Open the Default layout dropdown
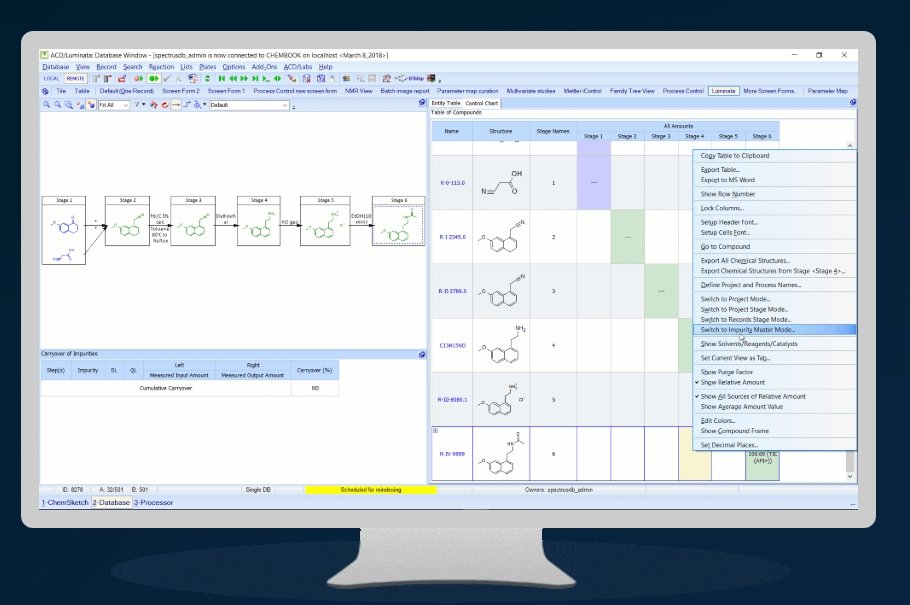Image resolution: width=910 pixels, height=605 pixels. tap(250, 104)
